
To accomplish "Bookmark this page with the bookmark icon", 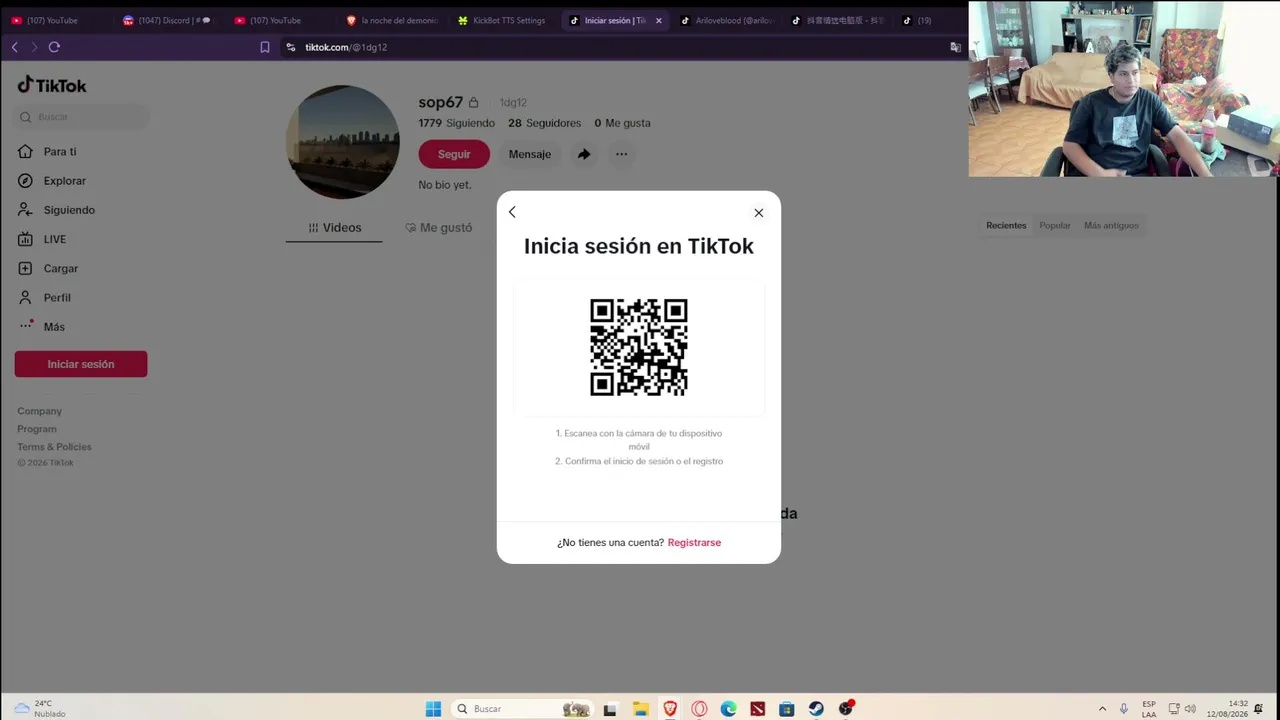I will (x=265, y=47).
